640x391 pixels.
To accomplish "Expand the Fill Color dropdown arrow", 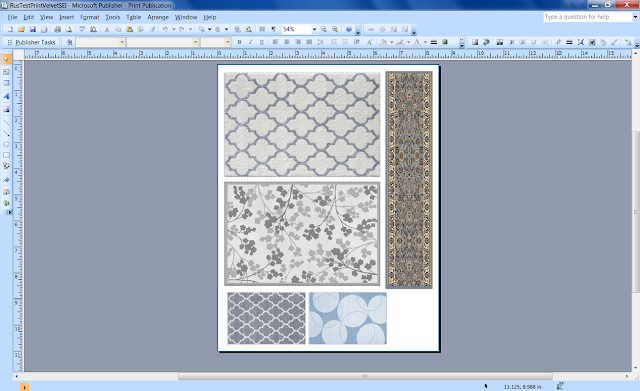I will [391, 42].
